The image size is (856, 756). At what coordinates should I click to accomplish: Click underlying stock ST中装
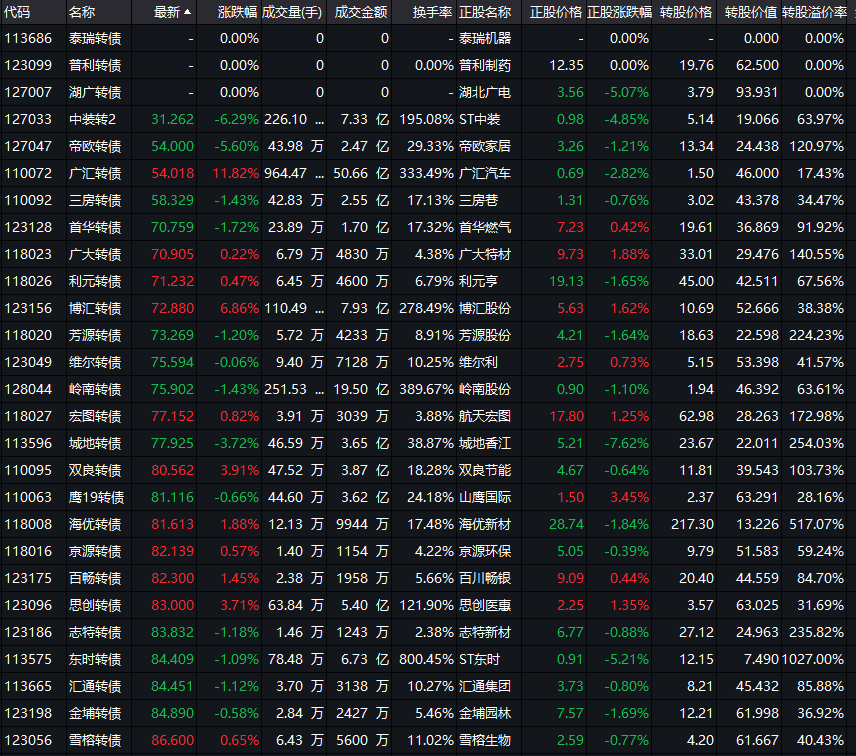click(479, 120)
